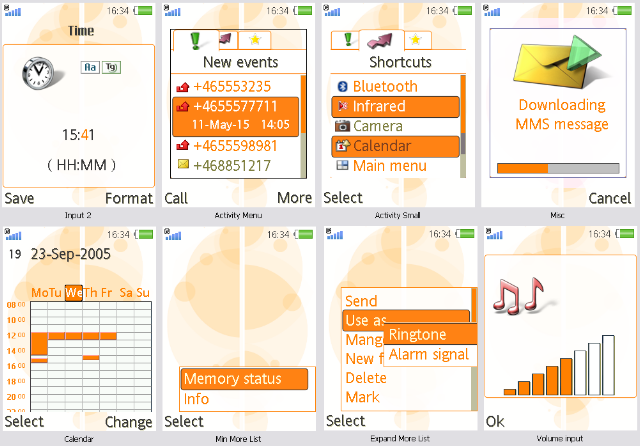Click the Calendar icon in Shortcuts

point(343,145)
